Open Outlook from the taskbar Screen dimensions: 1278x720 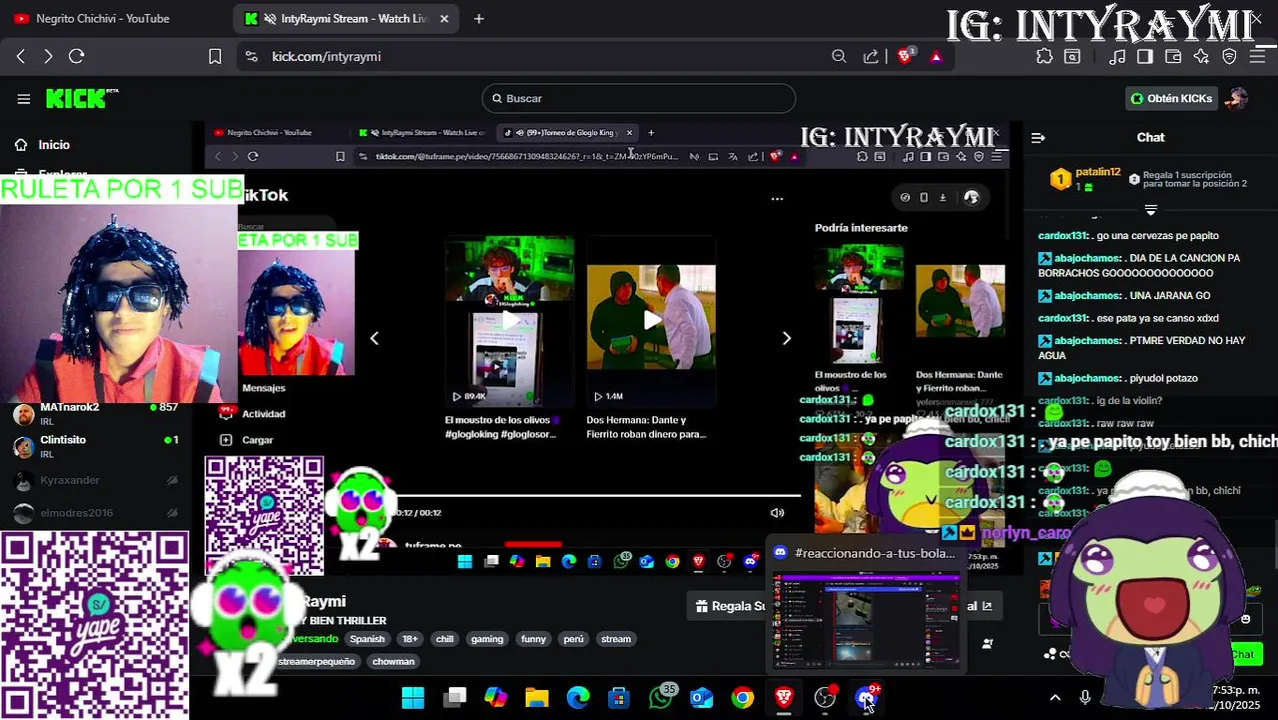coord(702,698)
